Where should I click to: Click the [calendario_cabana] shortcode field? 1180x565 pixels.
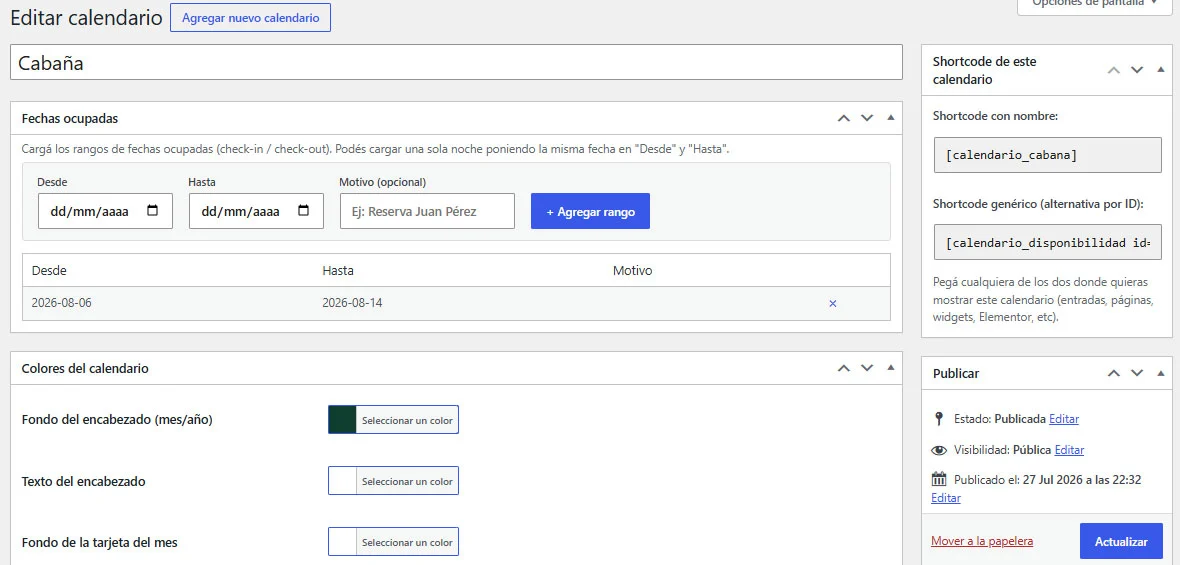click(x=1048, y=156)
